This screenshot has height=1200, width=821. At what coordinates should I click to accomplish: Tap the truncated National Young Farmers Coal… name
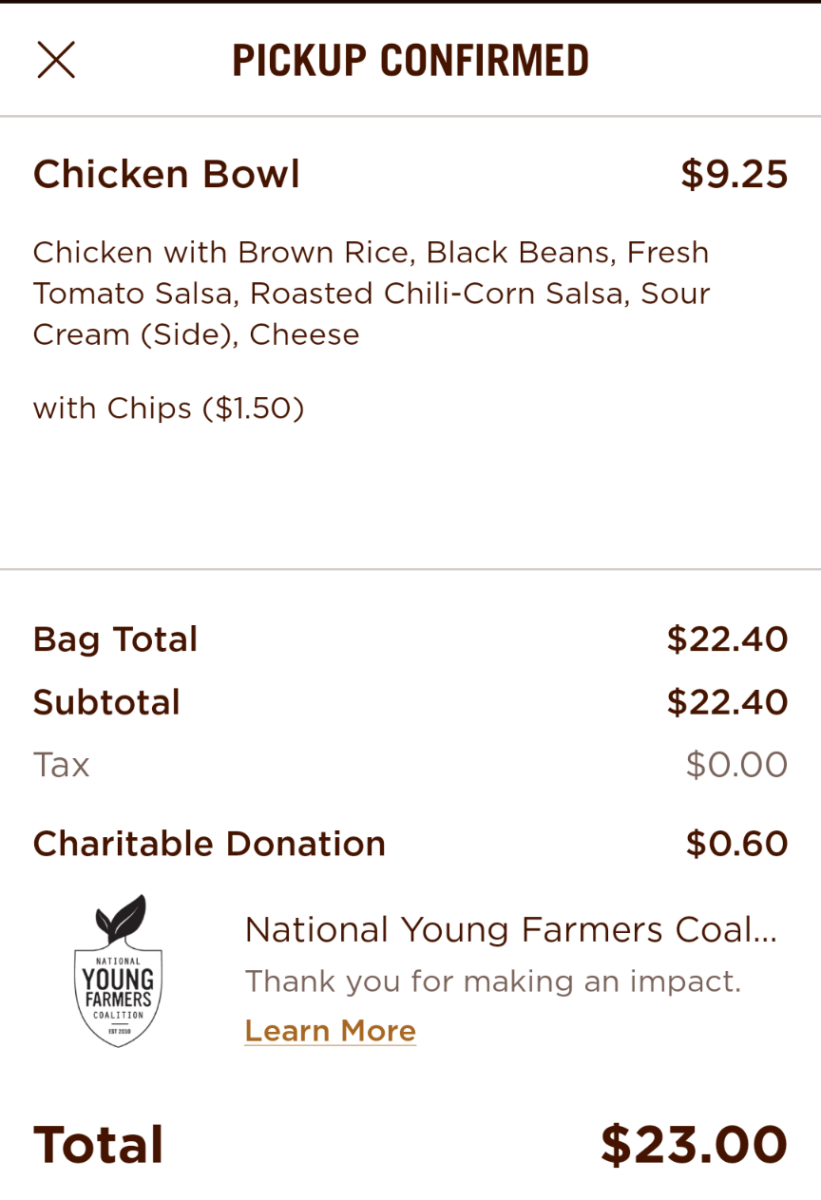point(510,930)
